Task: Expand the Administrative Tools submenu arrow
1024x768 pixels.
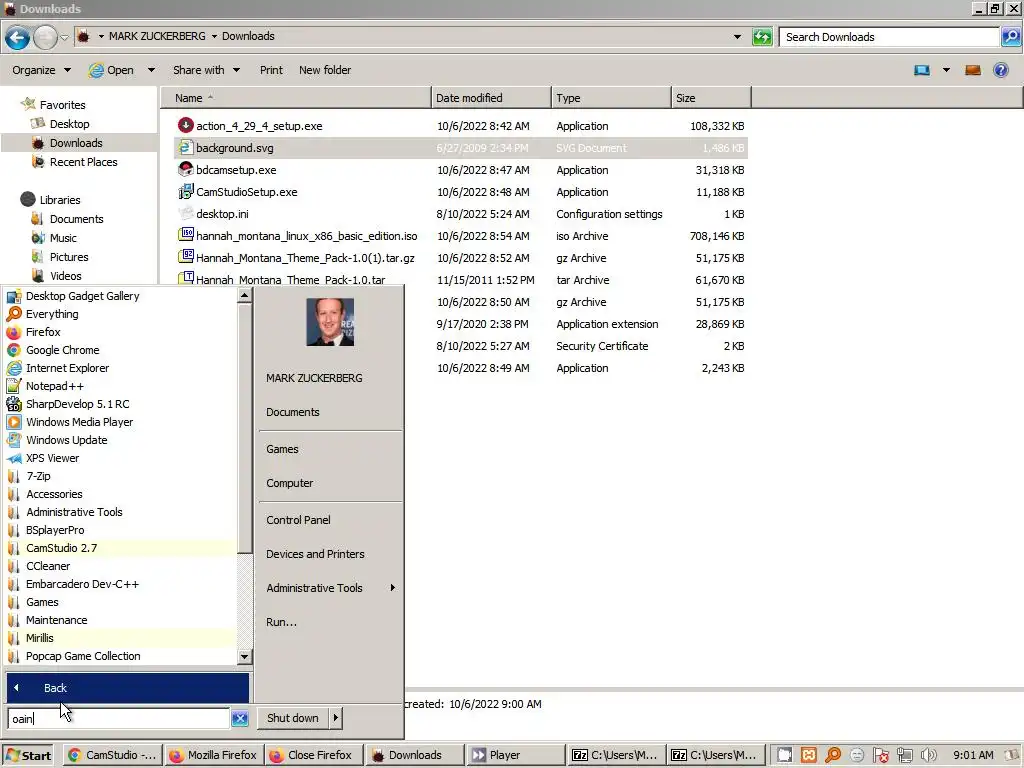Action: 392,588
